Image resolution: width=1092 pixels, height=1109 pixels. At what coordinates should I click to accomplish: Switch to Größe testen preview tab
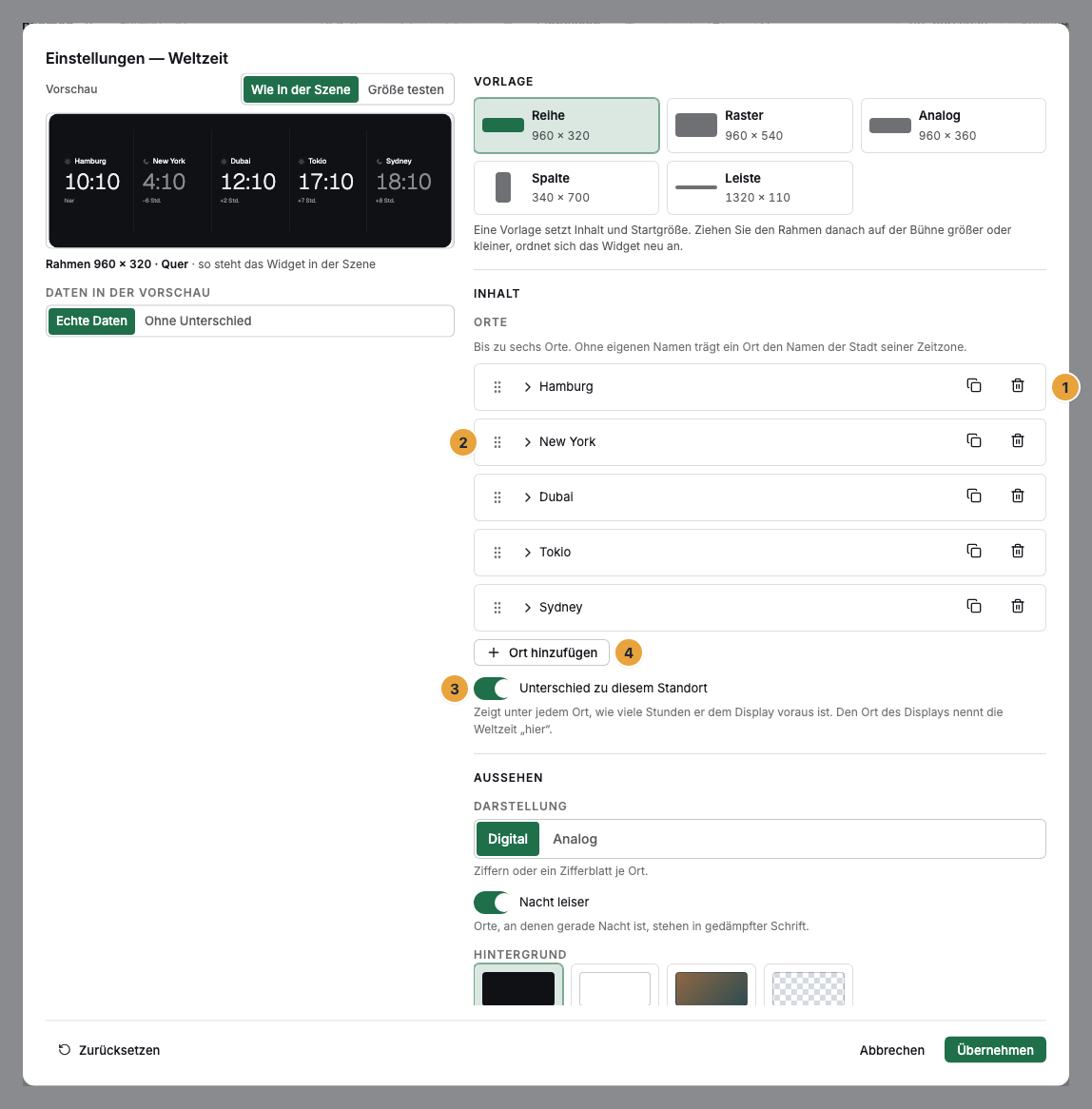(x=406, y=89)
